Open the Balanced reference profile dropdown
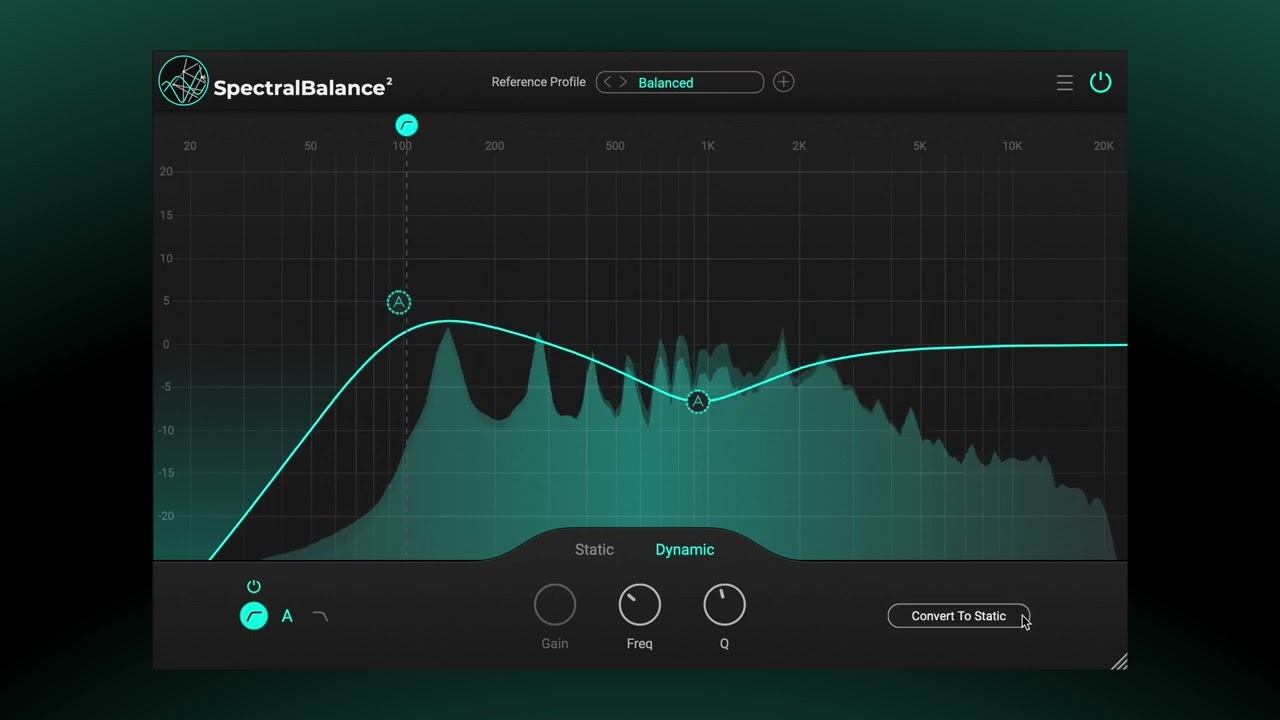Screen dimensions: 1280x720 [680, 82]
